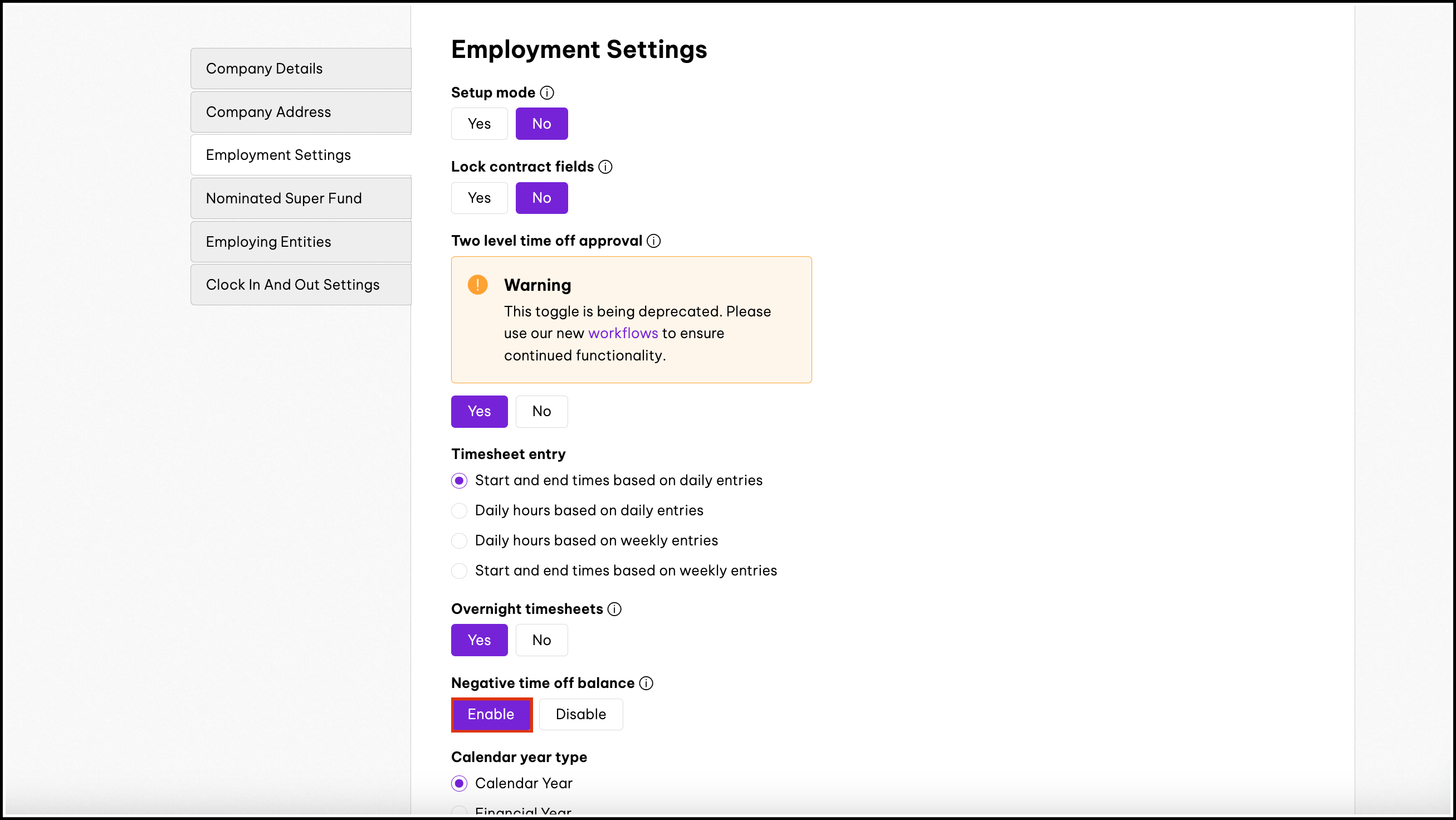
Task: Choose Start and end times weekly entries
Action: [459, 571]
